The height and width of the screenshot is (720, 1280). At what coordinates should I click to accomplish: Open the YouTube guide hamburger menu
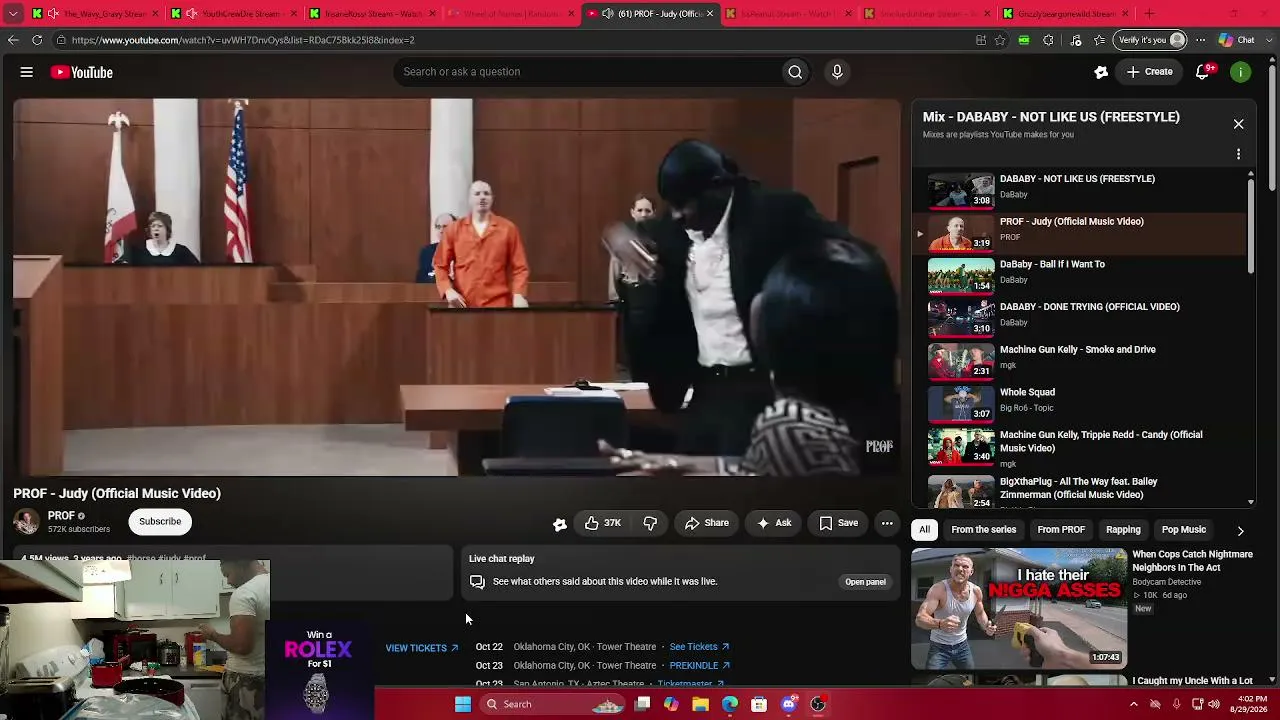[x=27, y=72]
